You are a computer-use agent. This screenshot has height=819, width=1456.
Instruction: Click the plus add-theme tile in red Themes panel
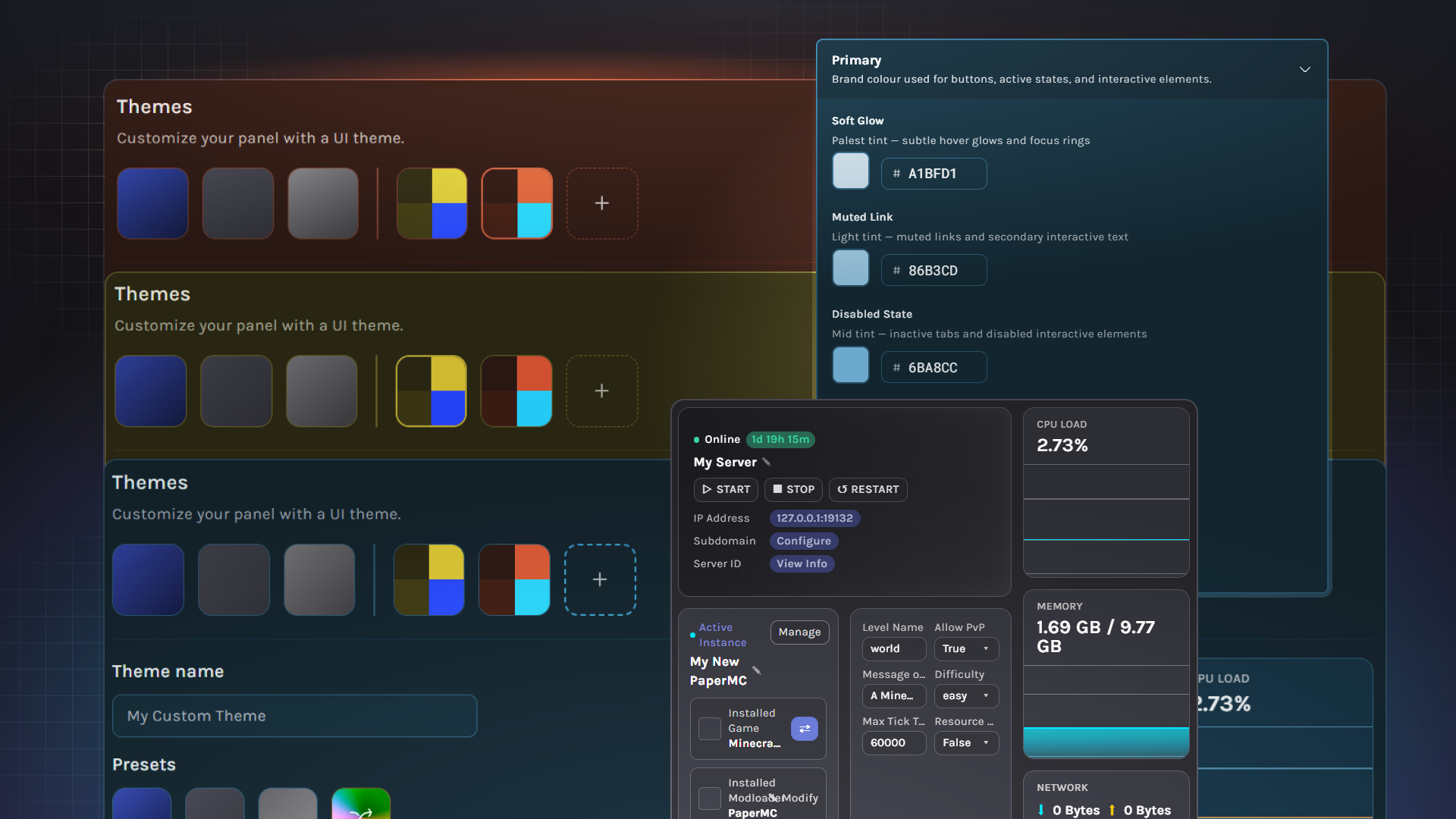click(x=602, y=203)
